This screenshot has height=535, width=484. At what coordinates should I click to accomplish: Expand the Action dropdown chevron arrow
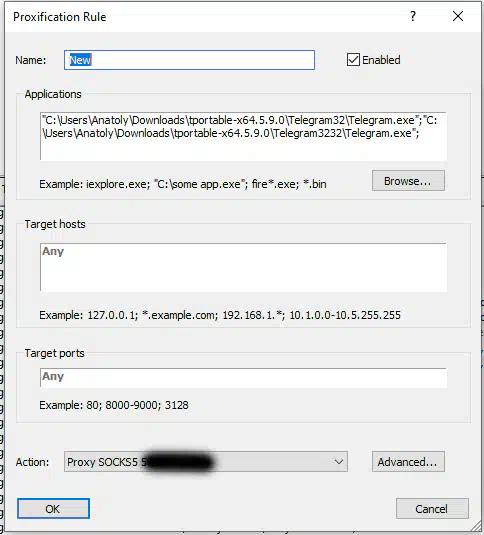click(338, 462)
